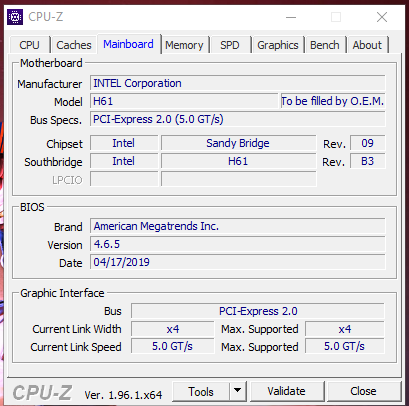Switch to the CPU tab
This screenshot has width=409, height=406.
[29, 45]
